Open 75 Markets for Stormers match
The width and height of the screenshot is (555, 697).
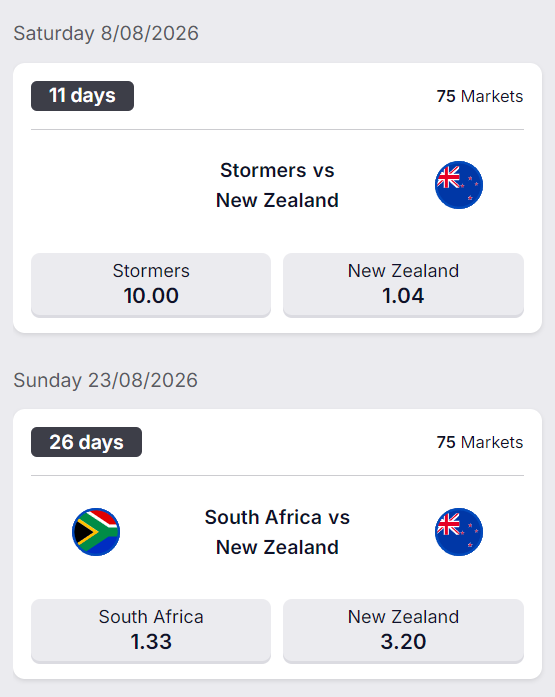[x=479, y=96]
